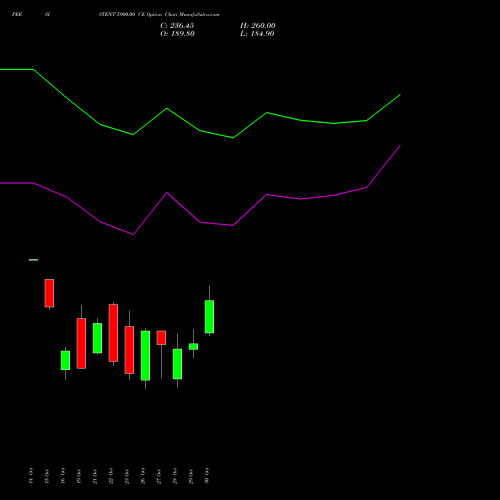Click the red candlestick for 19 Oct
This screenshot has height=500, width=500.
tap(81, 343)
